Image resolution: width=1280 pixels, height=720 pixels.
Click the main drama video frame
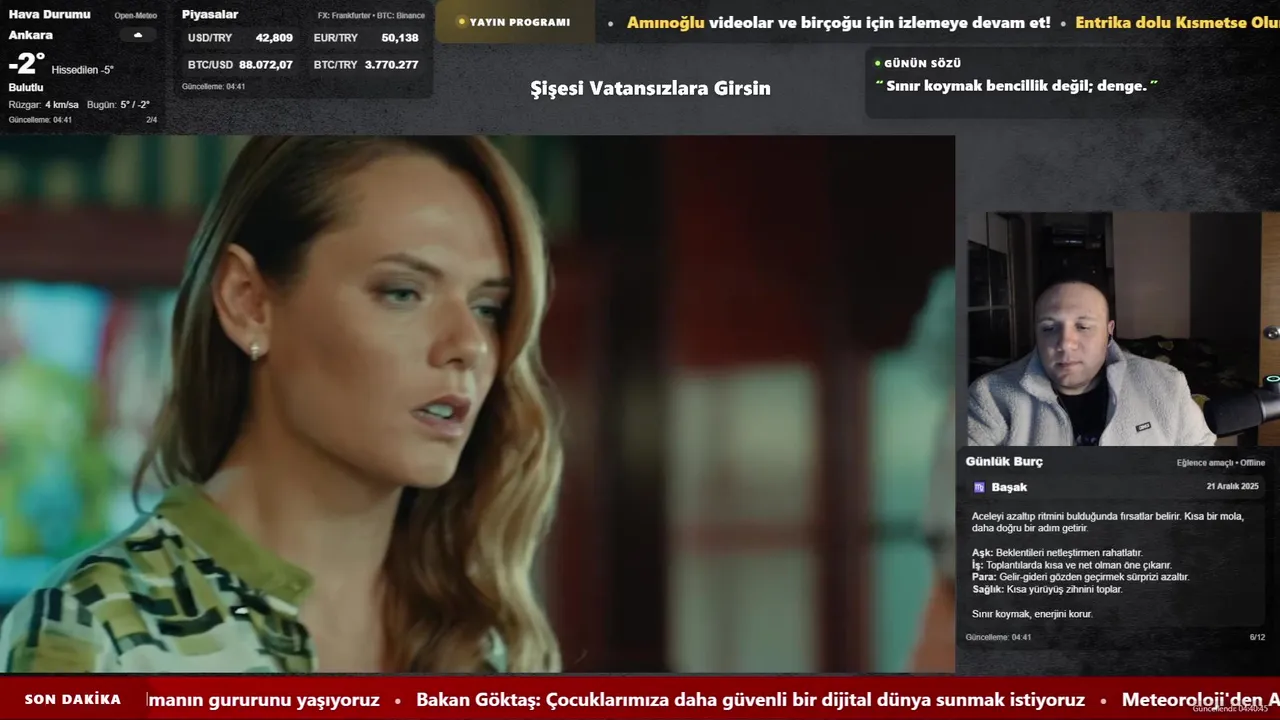[477, 403]
